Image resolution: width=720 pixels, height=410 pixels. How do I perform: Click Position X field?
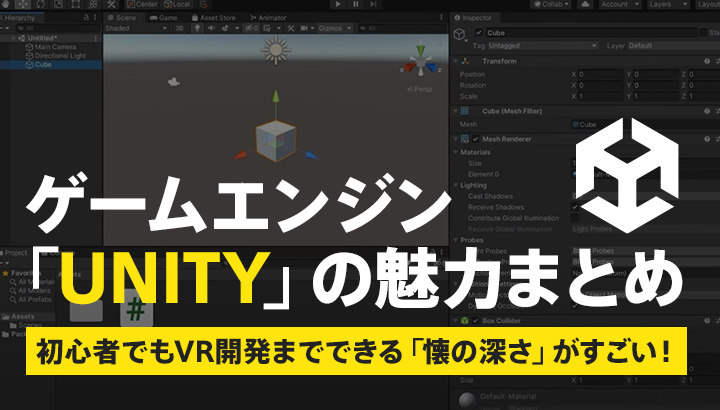[x=601, y=74]
